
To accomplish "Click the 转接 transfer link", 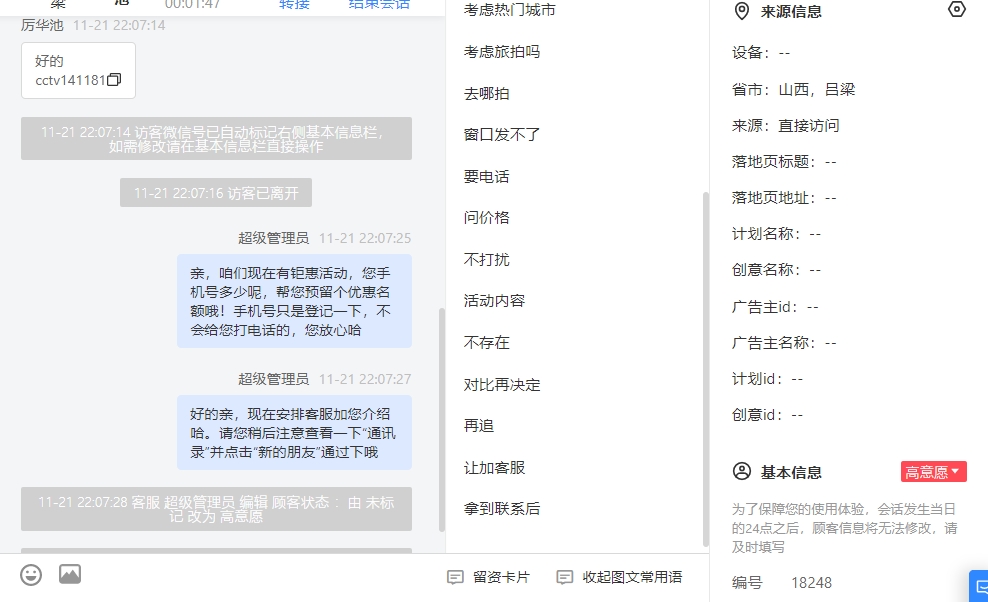I will point(294,4).
